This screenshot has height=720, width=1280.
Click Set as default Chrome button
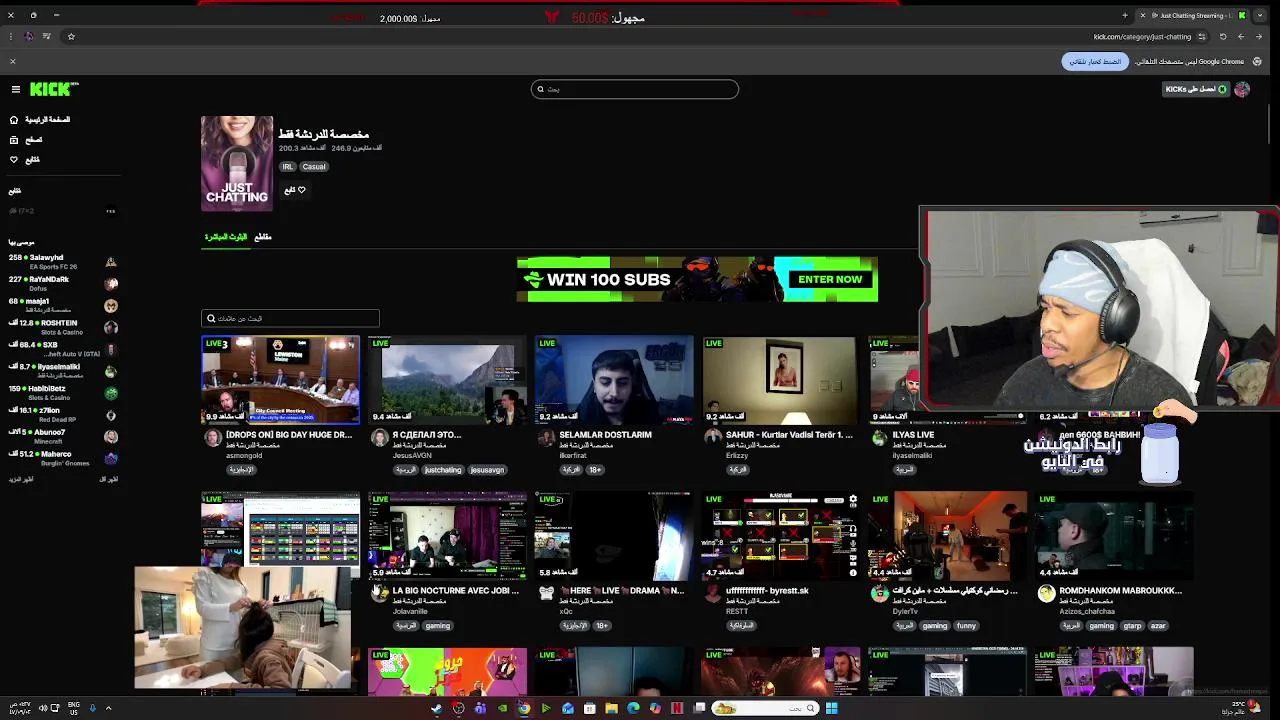pyautogui.click(x=1094, y=62)
